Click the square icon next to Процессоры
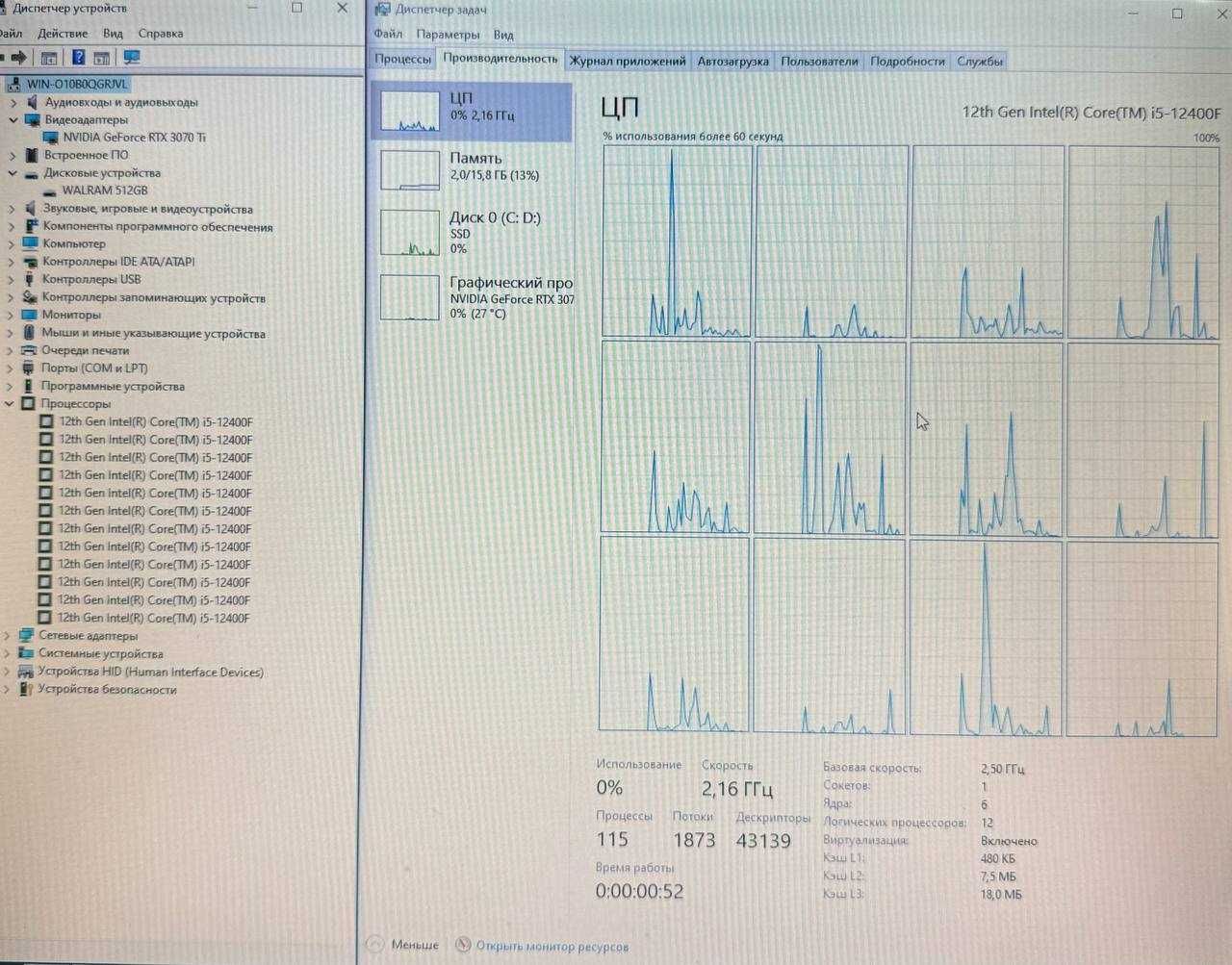The height and width of the screenshot is (965, 1232). click(28, 404)
